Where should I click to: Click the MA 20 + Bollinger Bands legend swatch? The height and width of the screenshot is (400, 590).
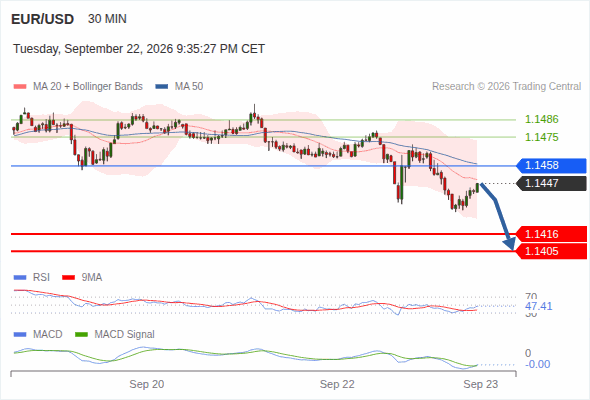20,87
